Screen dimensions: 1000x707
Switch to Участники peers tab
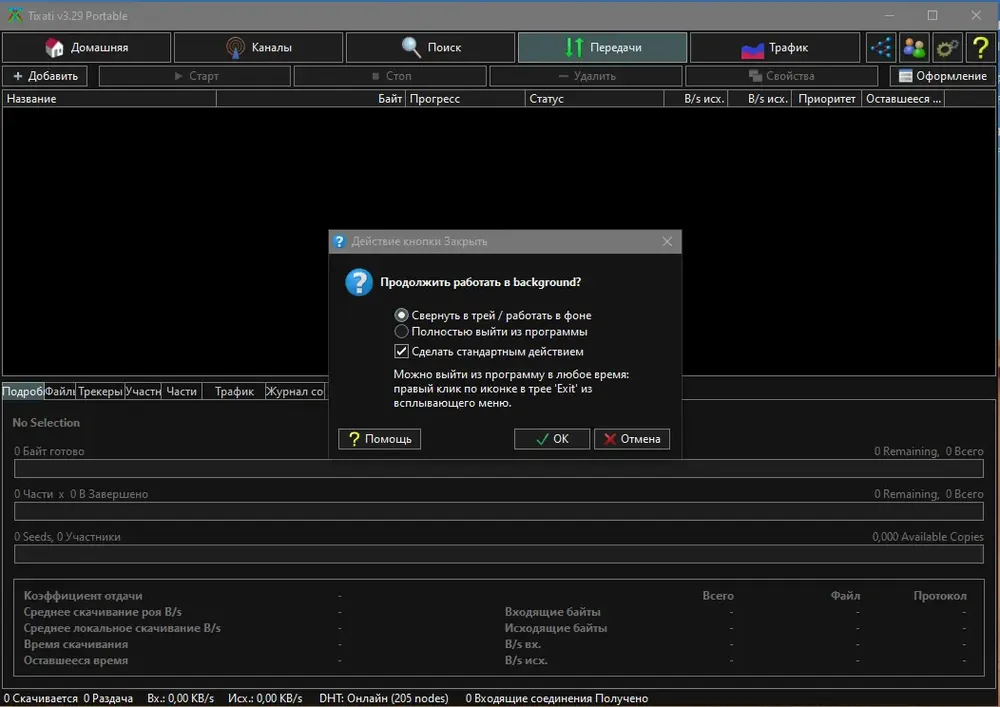tap(143, 391)
